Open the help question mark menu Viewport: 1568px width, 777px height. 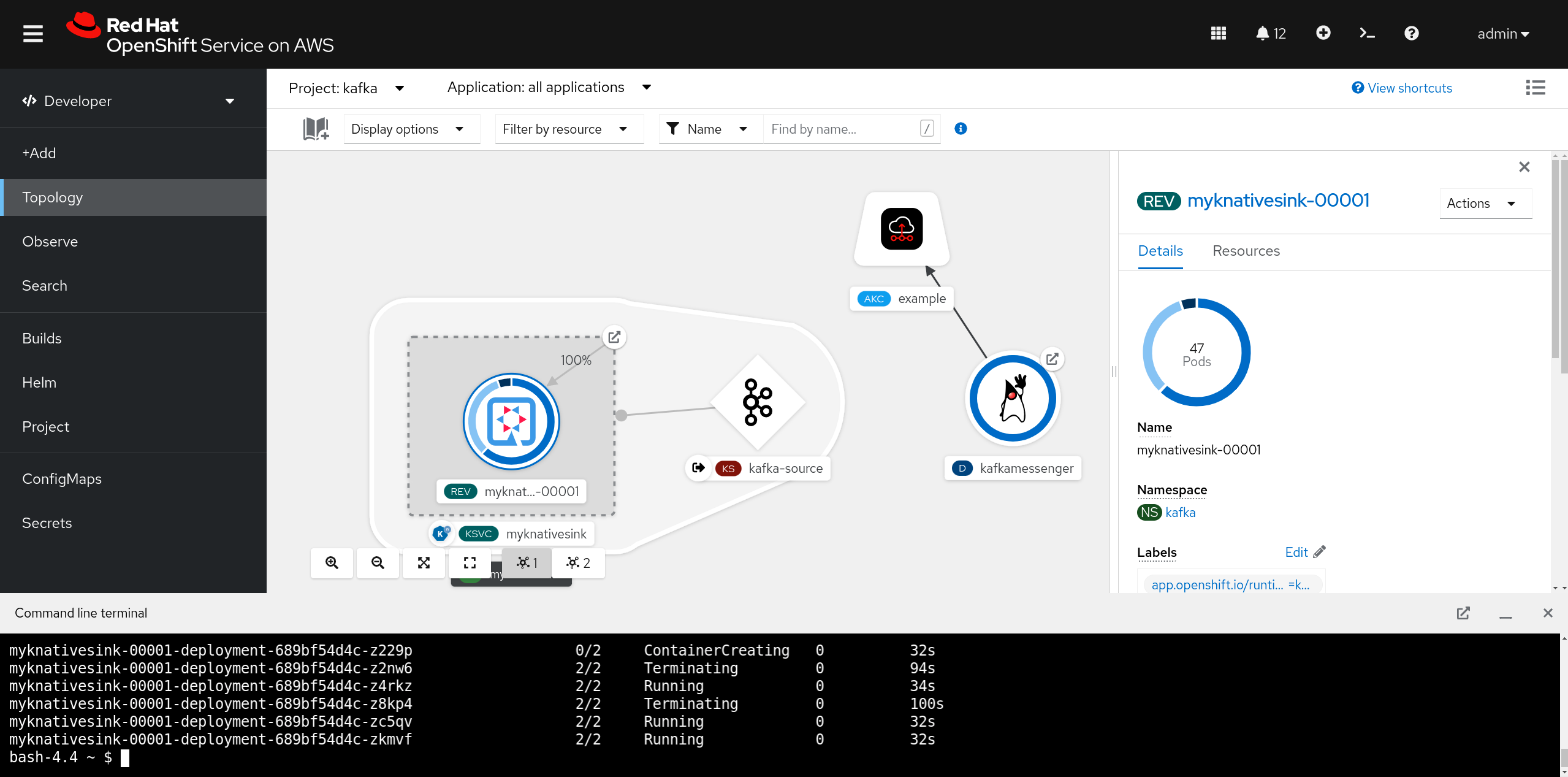[x=1411, y=34]
